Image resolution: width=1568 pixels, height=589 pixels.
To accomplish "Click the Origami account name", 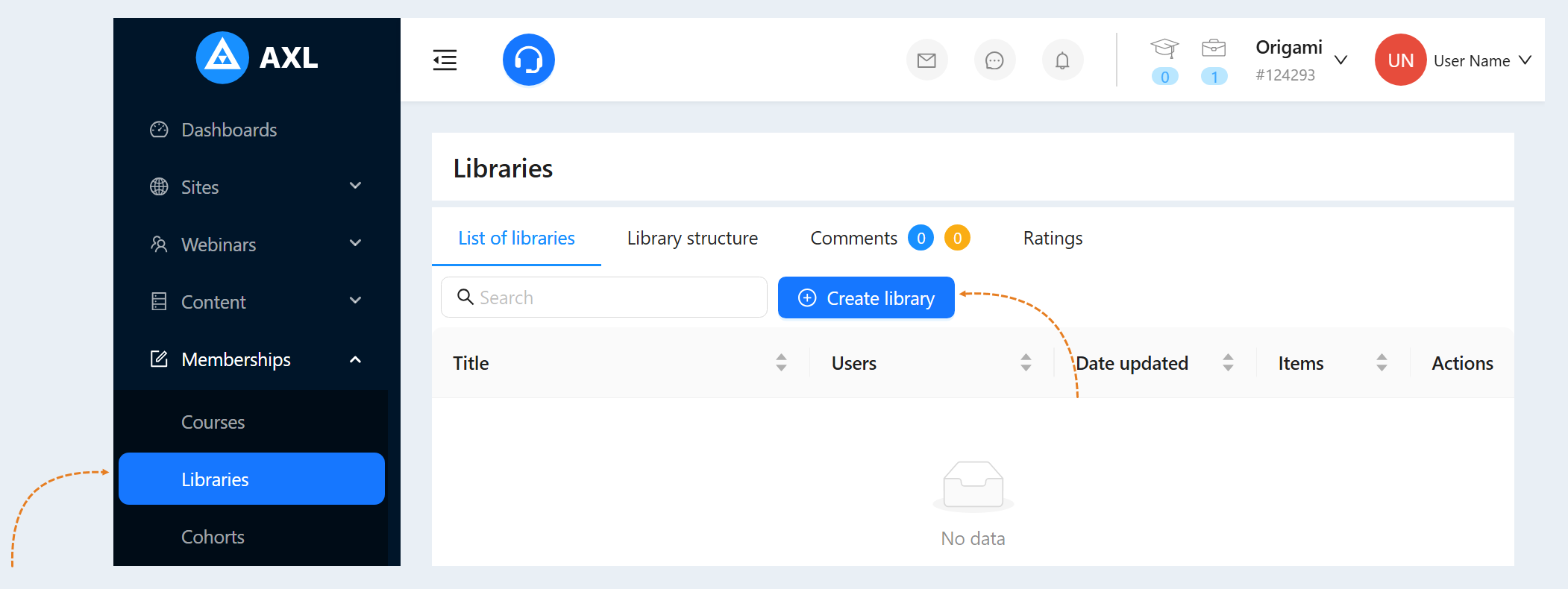I will [1288, 47].
